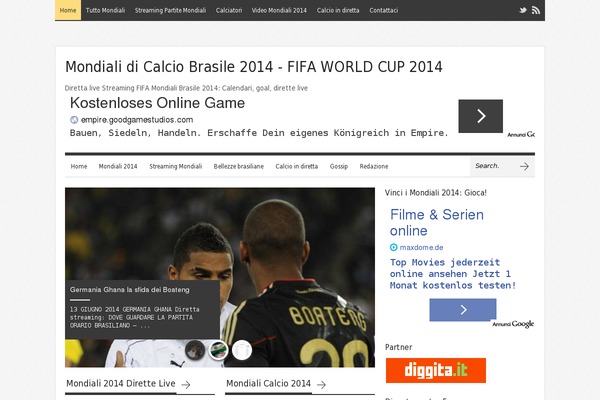
Task: Click the Search input field
Action: coord(494,166)
